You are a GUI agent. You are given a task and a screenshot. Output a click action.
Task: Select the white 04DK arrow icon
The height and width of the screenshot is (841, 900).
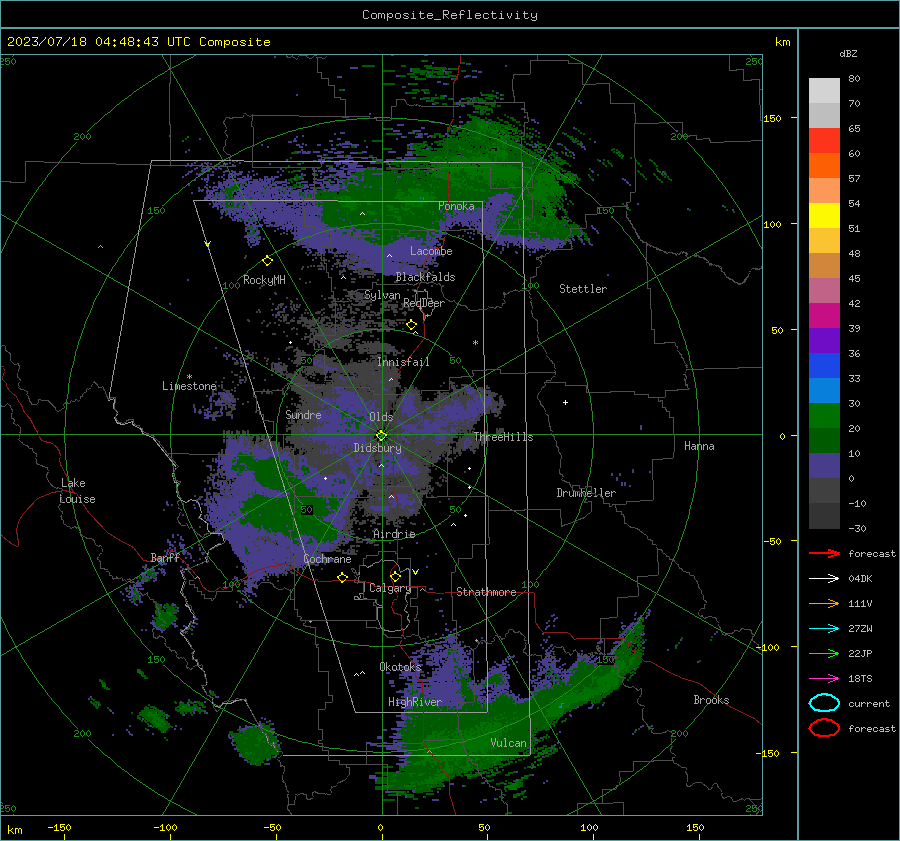[x=824, y=578]
